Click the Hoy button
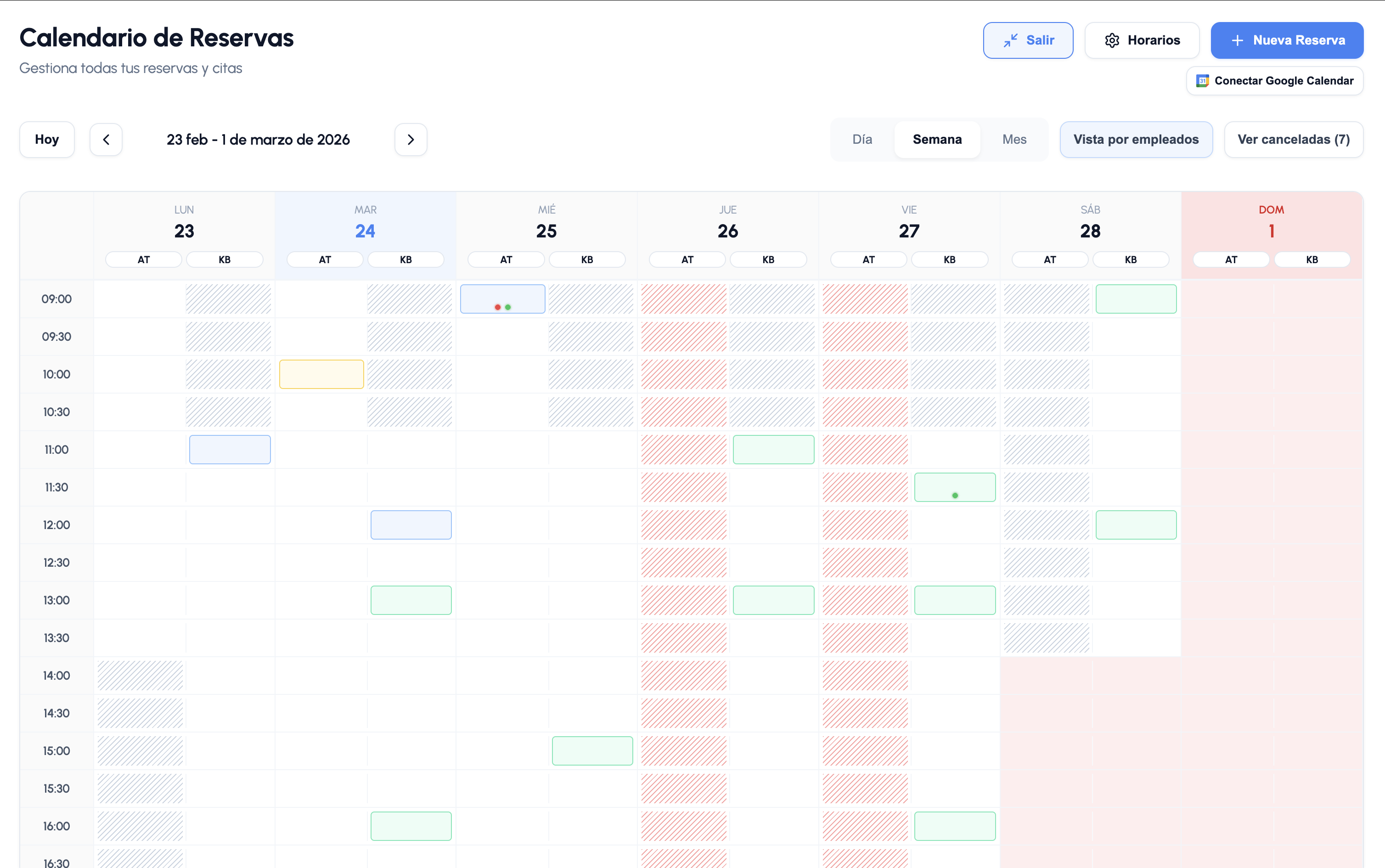Screen dimensions: 1385x868 tap(46, 140)
